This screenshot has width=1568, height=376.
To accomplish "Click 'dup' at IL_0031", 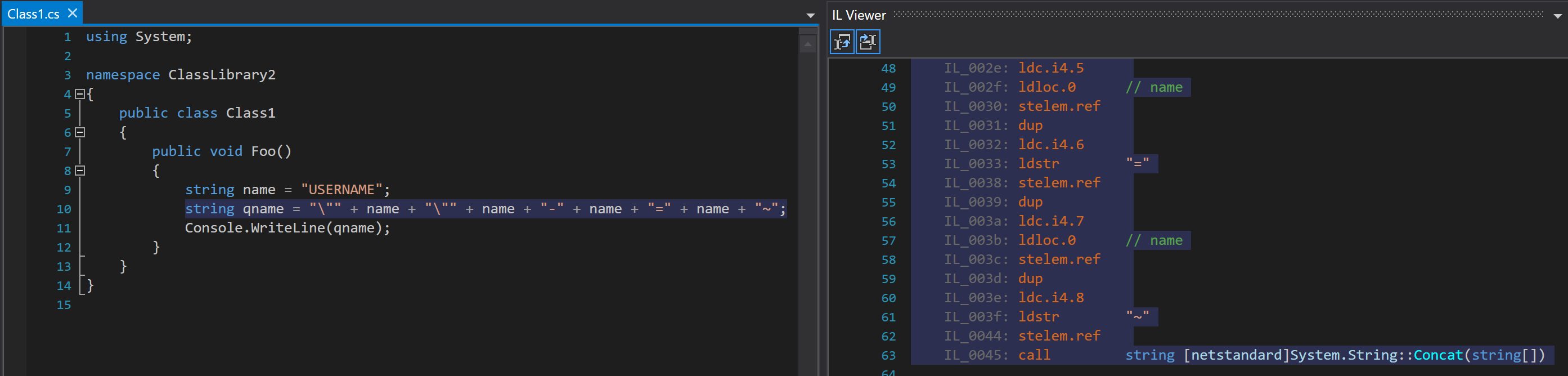I will pos(1031,126).
